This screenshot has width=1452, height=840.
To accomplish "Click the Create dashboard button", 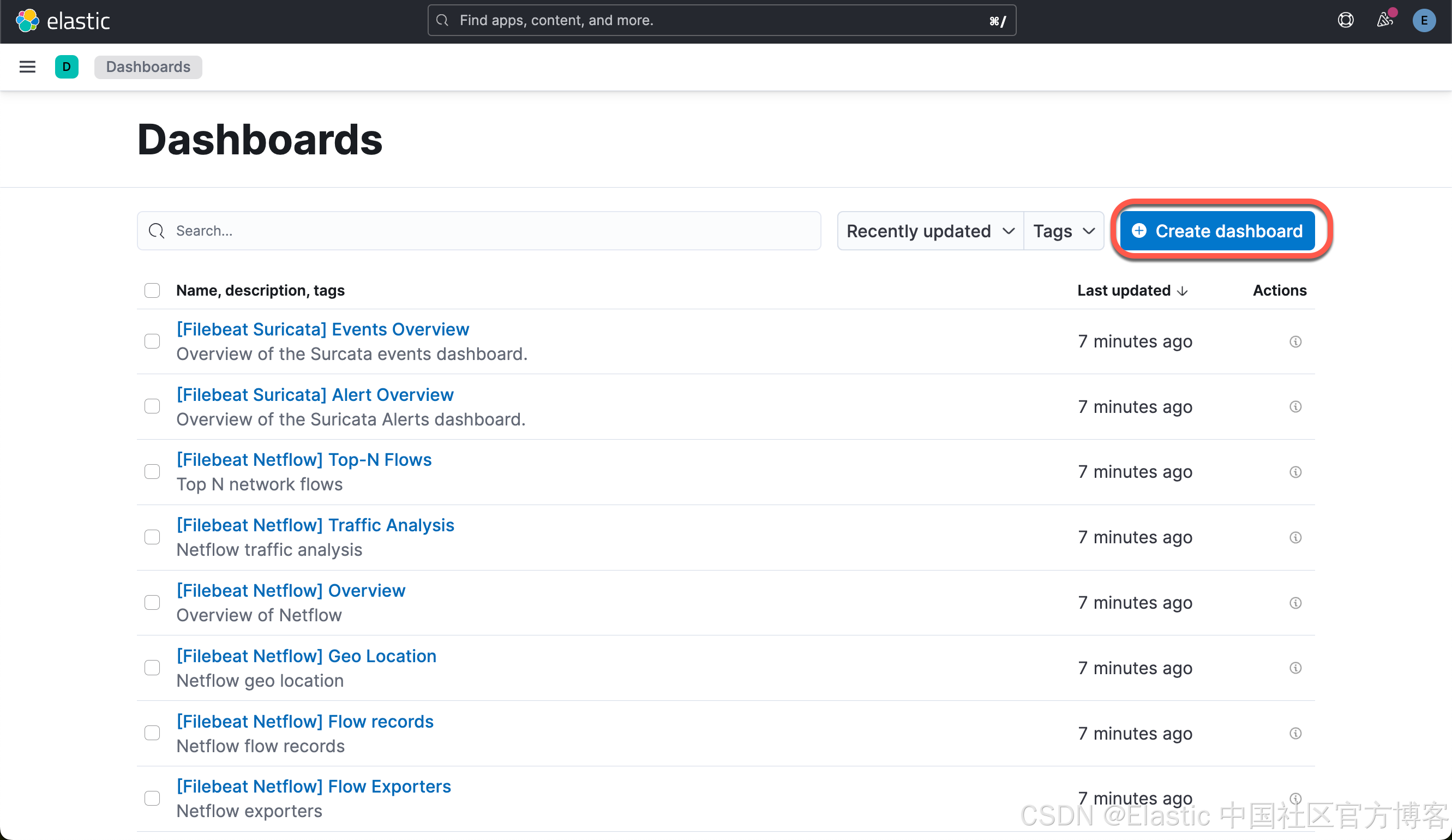I will pyautogui.click(x=1217, y=231).
